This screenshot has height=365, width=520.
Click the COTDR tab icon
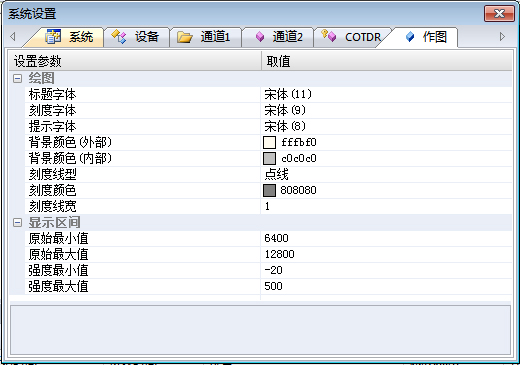tap(329, 36)
